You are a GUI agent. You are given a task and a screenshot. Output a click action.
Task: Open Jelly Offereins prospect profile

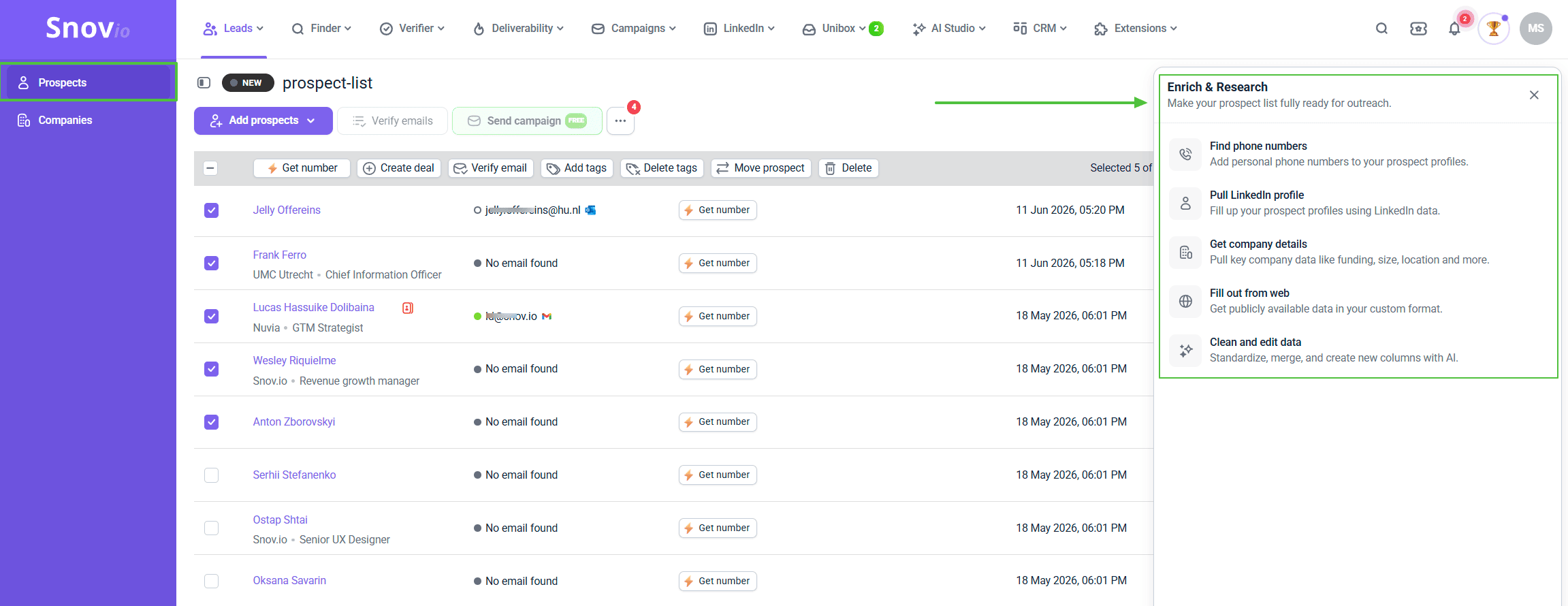click(x=287, y=210)
